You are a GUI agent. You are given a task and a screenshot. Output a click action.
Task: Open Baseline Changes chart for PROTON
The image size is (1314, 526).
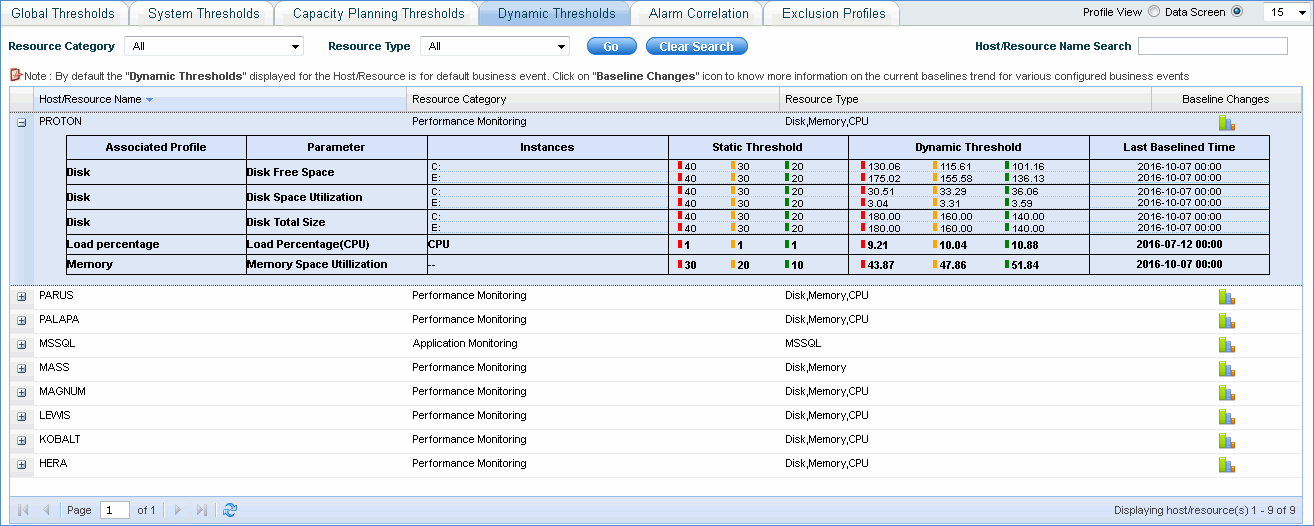(x=1226, y=123)
